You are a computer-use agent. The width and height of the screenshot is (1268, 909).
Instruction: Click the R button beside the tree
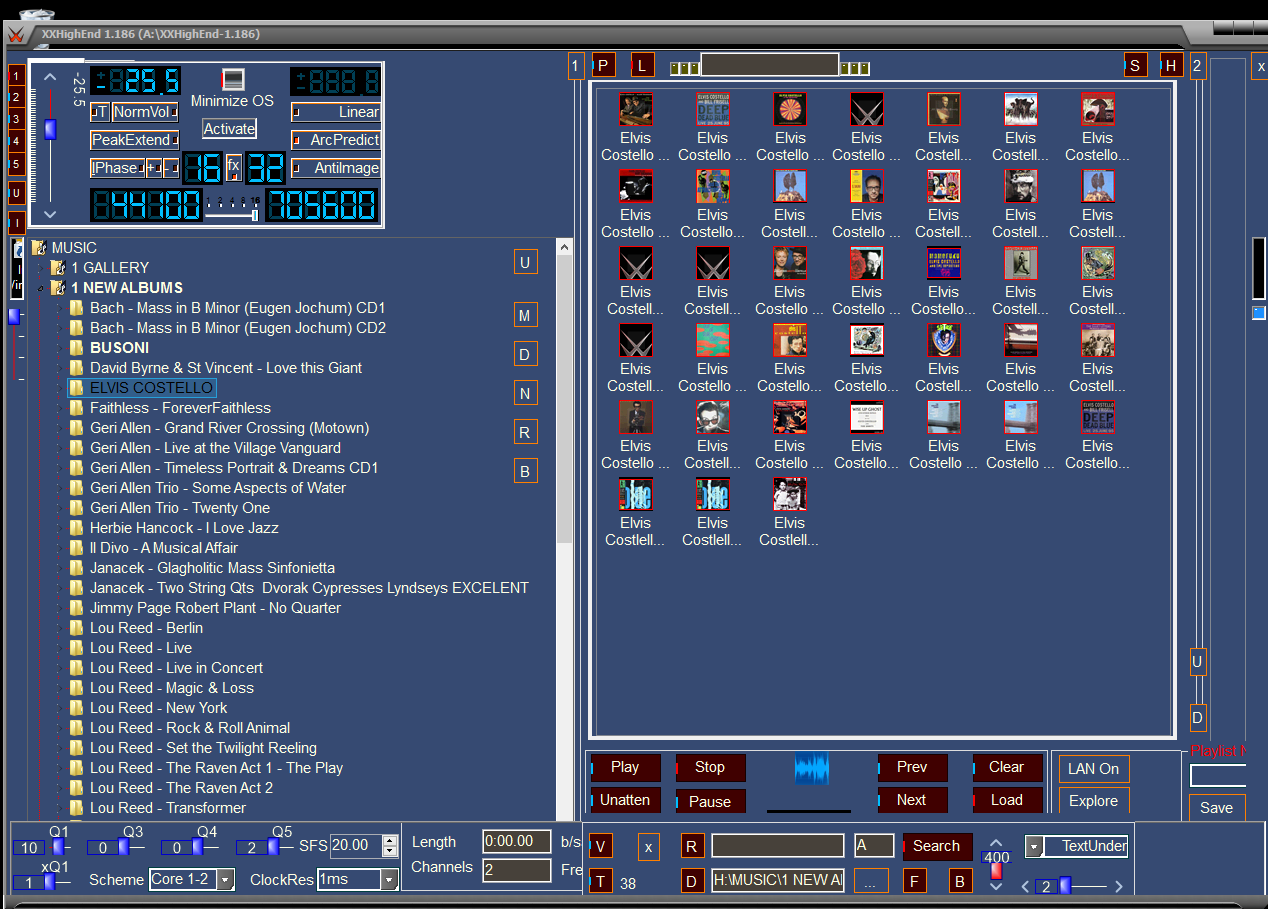click(525, 432)
